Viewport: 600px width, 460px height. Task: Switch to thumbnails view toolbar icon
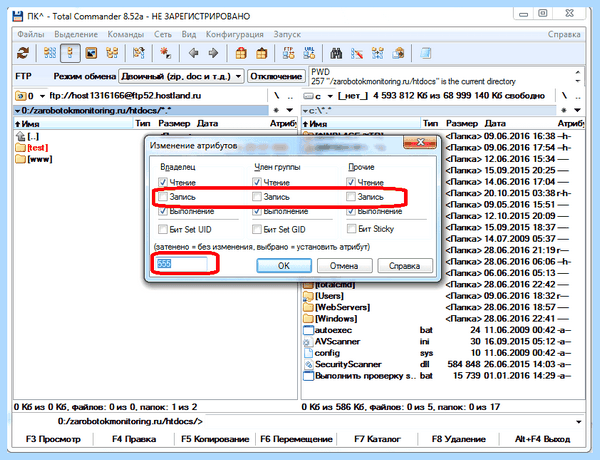point(91,53)
